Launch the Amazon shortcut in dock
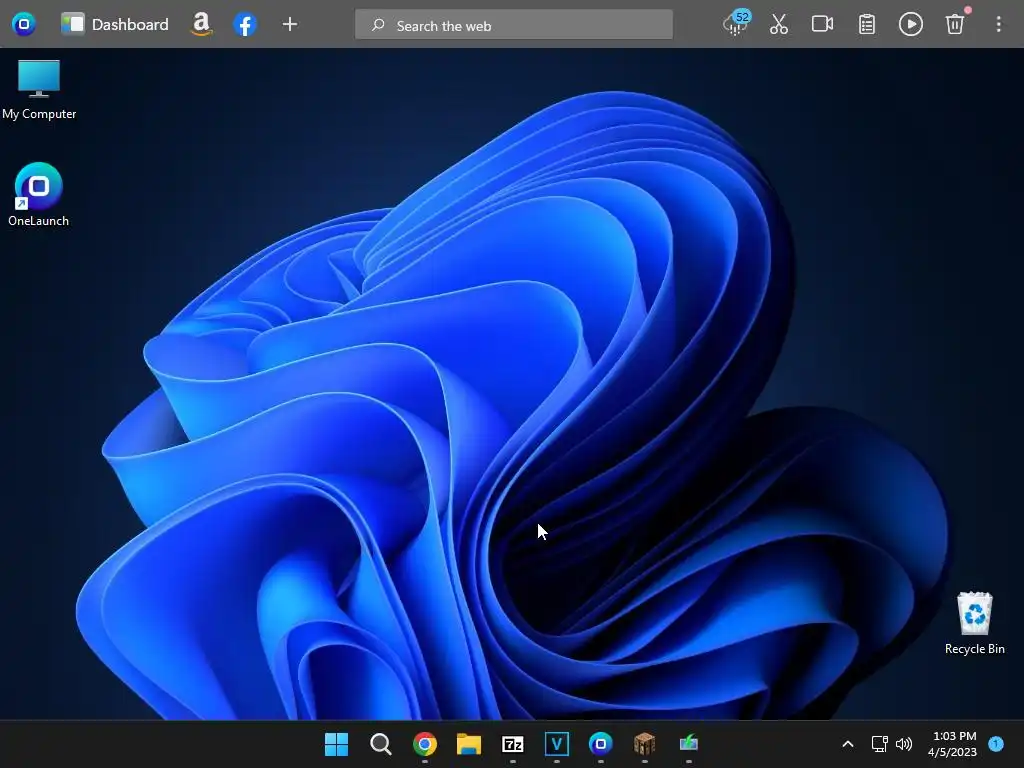Screen dimensions: 1024x768 point(202,25)
